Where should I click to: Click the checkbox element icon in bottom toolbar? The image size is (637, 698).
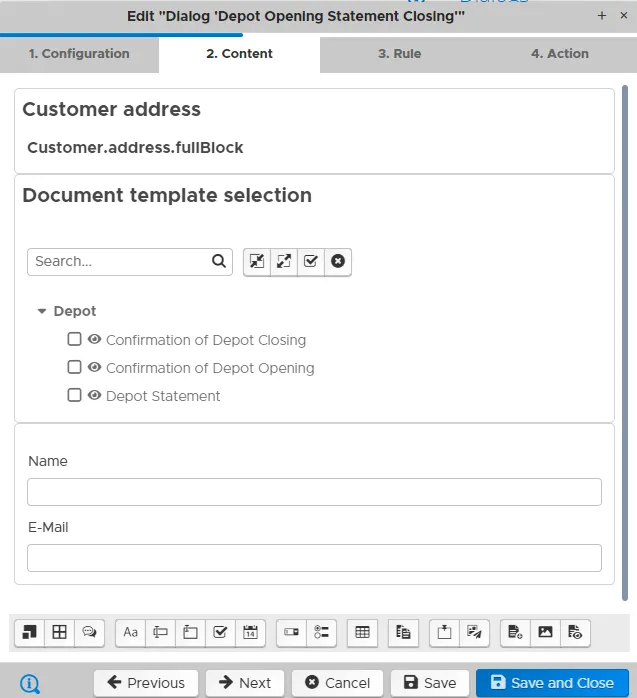220,632
